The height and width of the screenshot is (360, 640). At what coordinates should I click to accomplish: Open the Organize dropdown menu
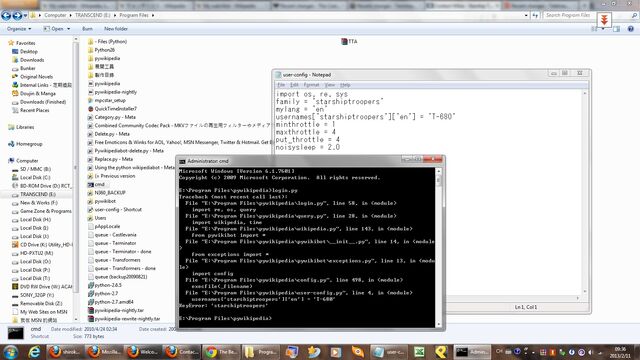point(19,29)
